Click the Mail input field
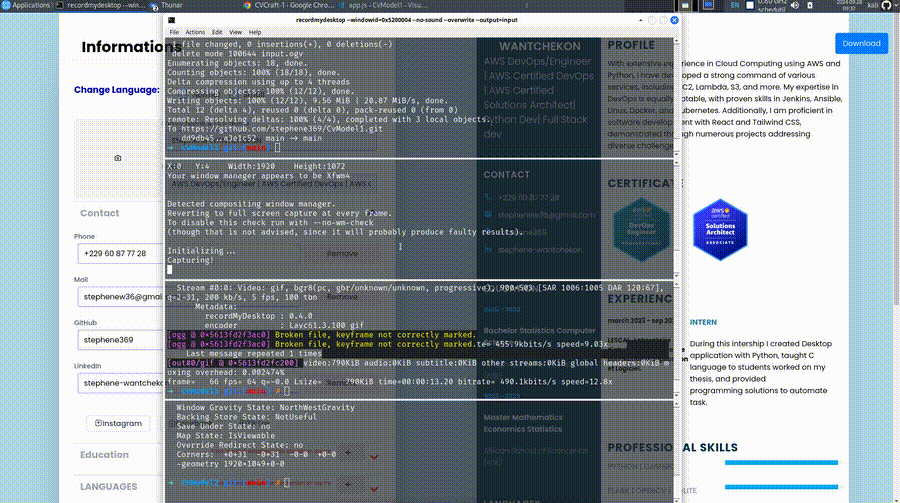 pos(120,297)
